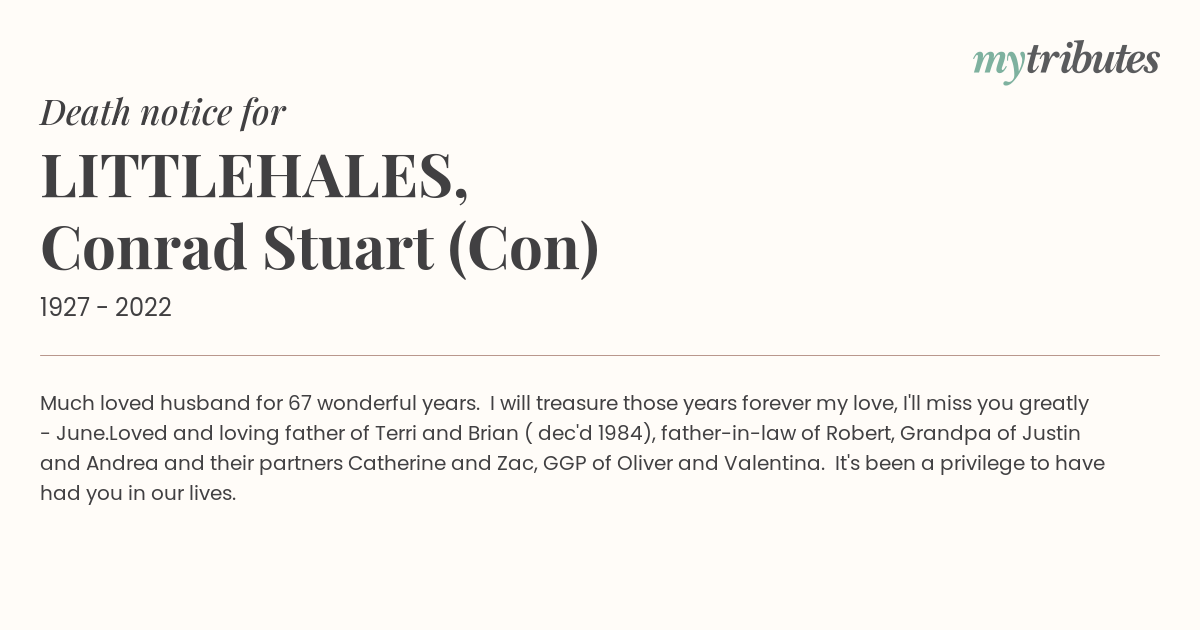Click the number "67" in the first sentence

click(300, 404)
